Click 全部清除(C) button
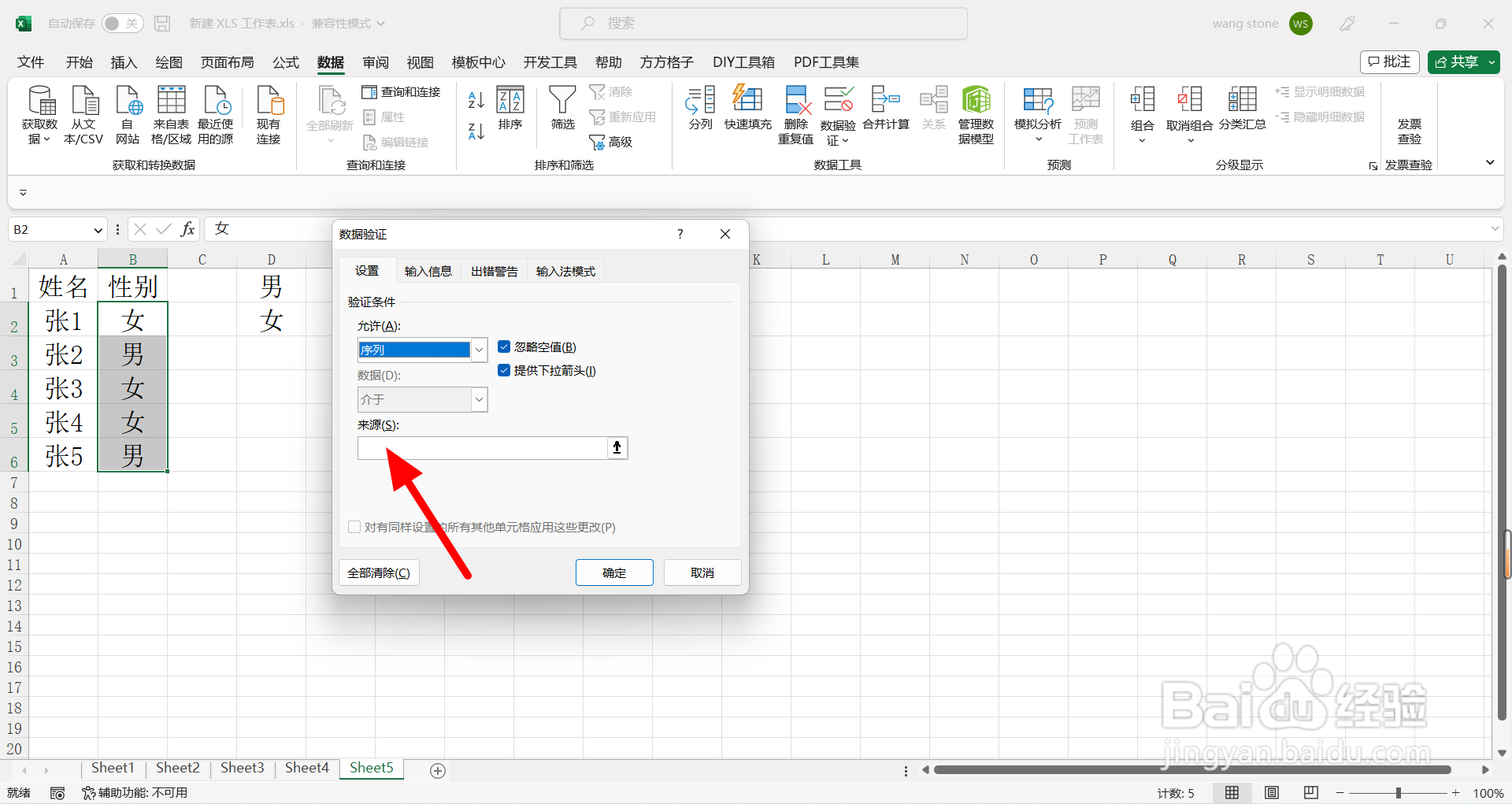Image resolution: width=1512 pixels, height=804 pixels. pyautogui.click(x=379, y=572)
